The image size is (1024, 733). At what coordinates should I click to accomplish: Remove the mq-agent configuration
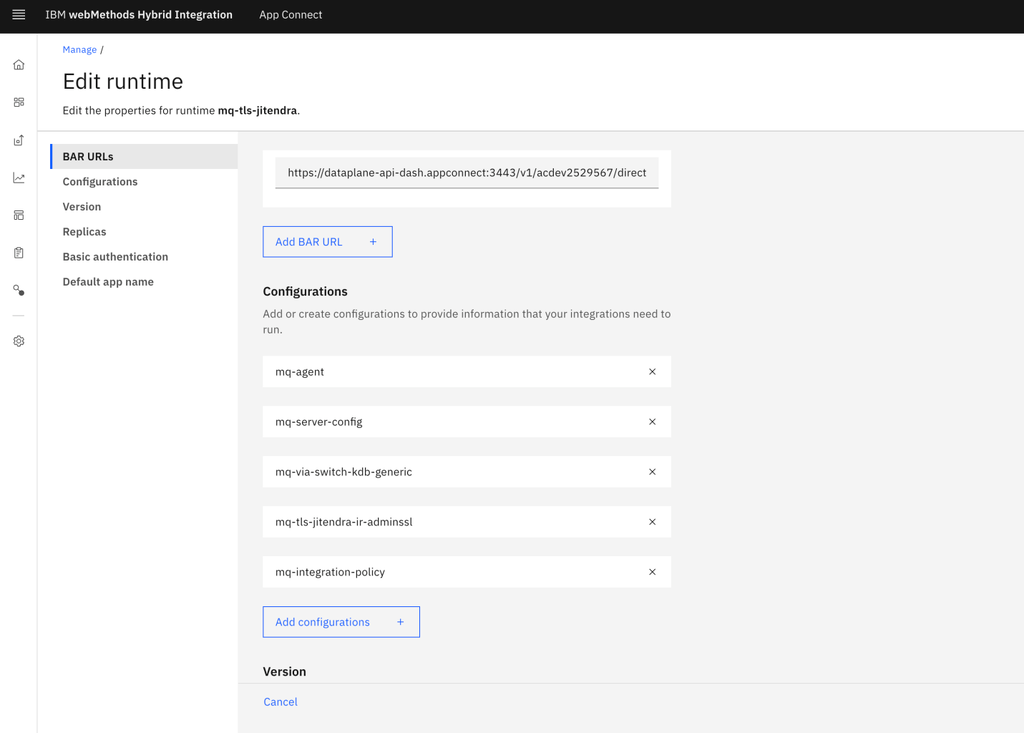tap(652, 372)
